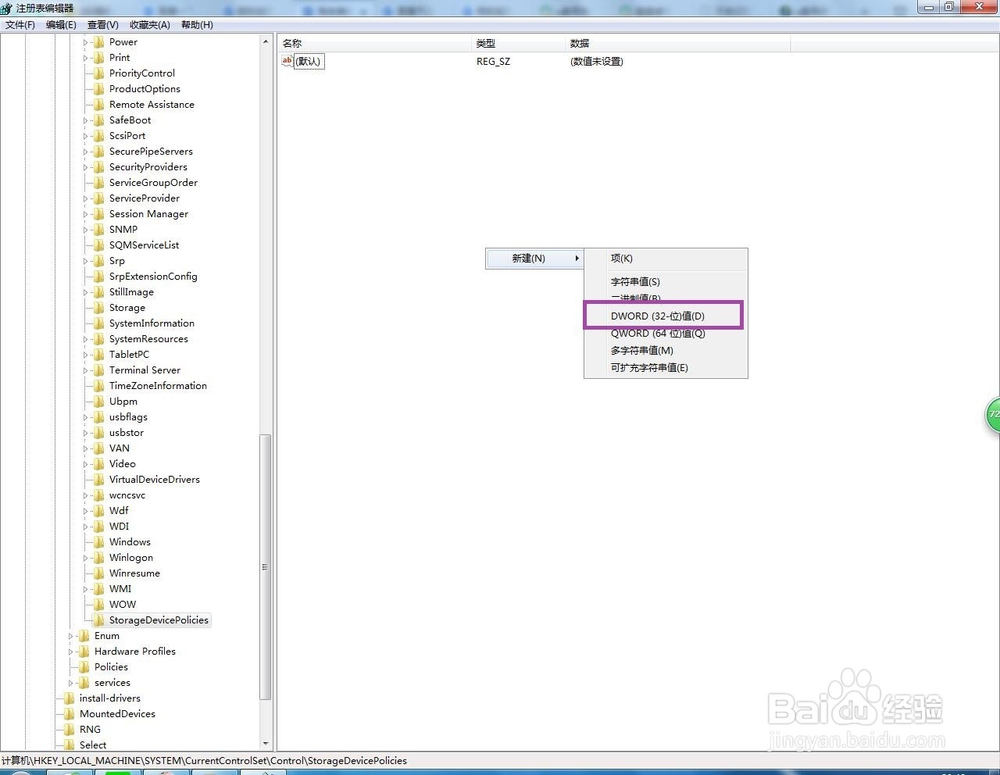The height and width of the screenshot is (775, 1000).
Task: Click the usbstor folder icon
Action: (x=98, y=432)
